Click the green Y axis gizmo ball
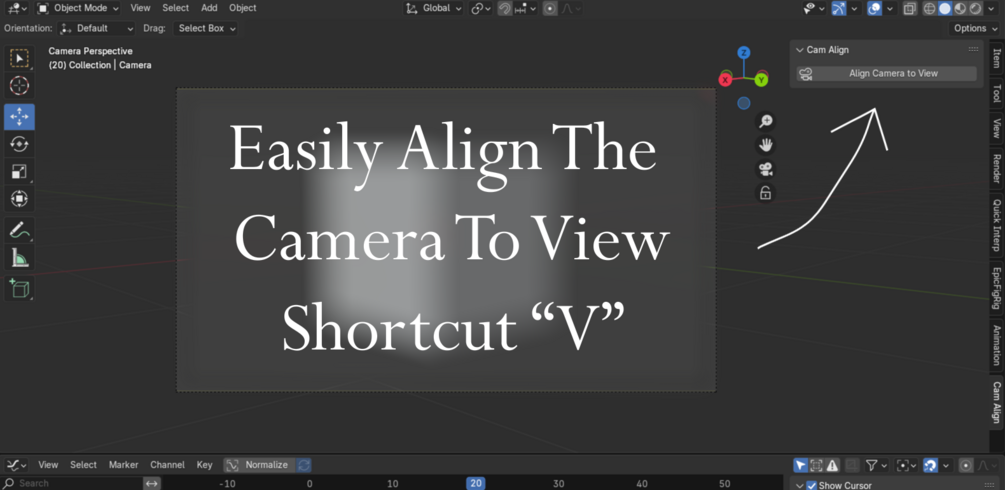This screenshot has width=1005, height=490. click(x=761, y=80)
